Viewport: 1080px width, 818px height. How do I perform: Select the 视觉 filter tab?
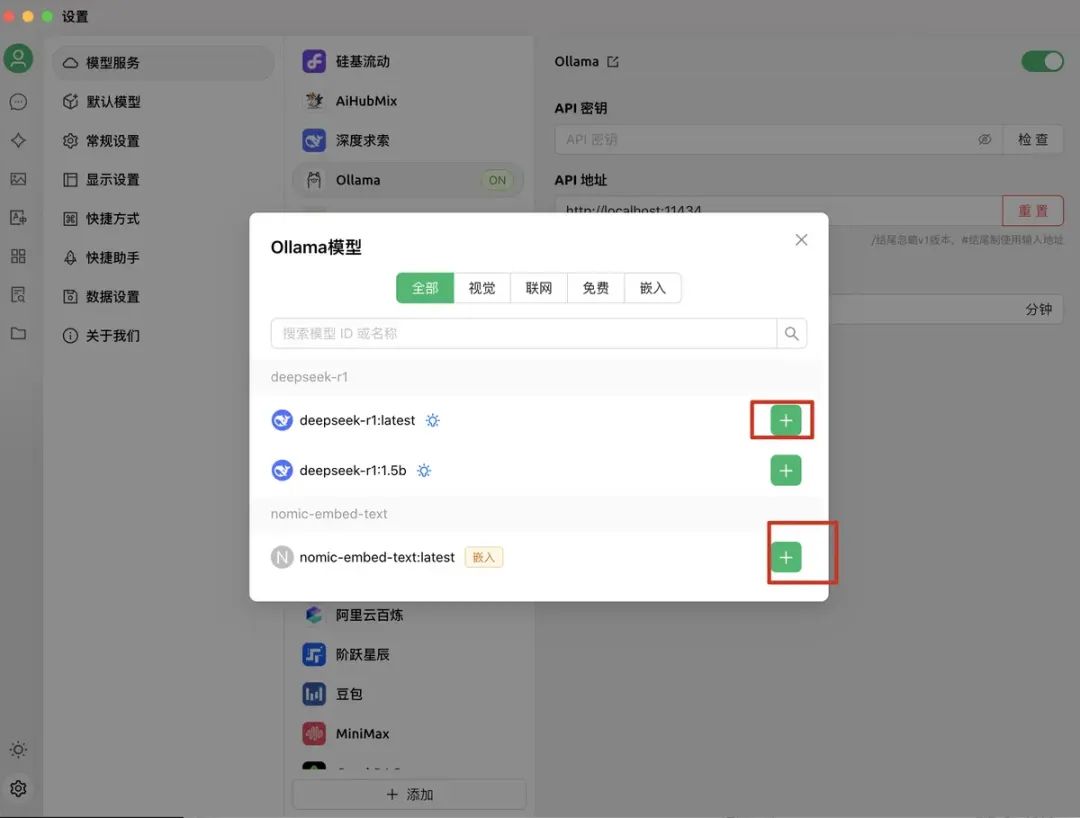pyautogui.click(x=481, y=288)
